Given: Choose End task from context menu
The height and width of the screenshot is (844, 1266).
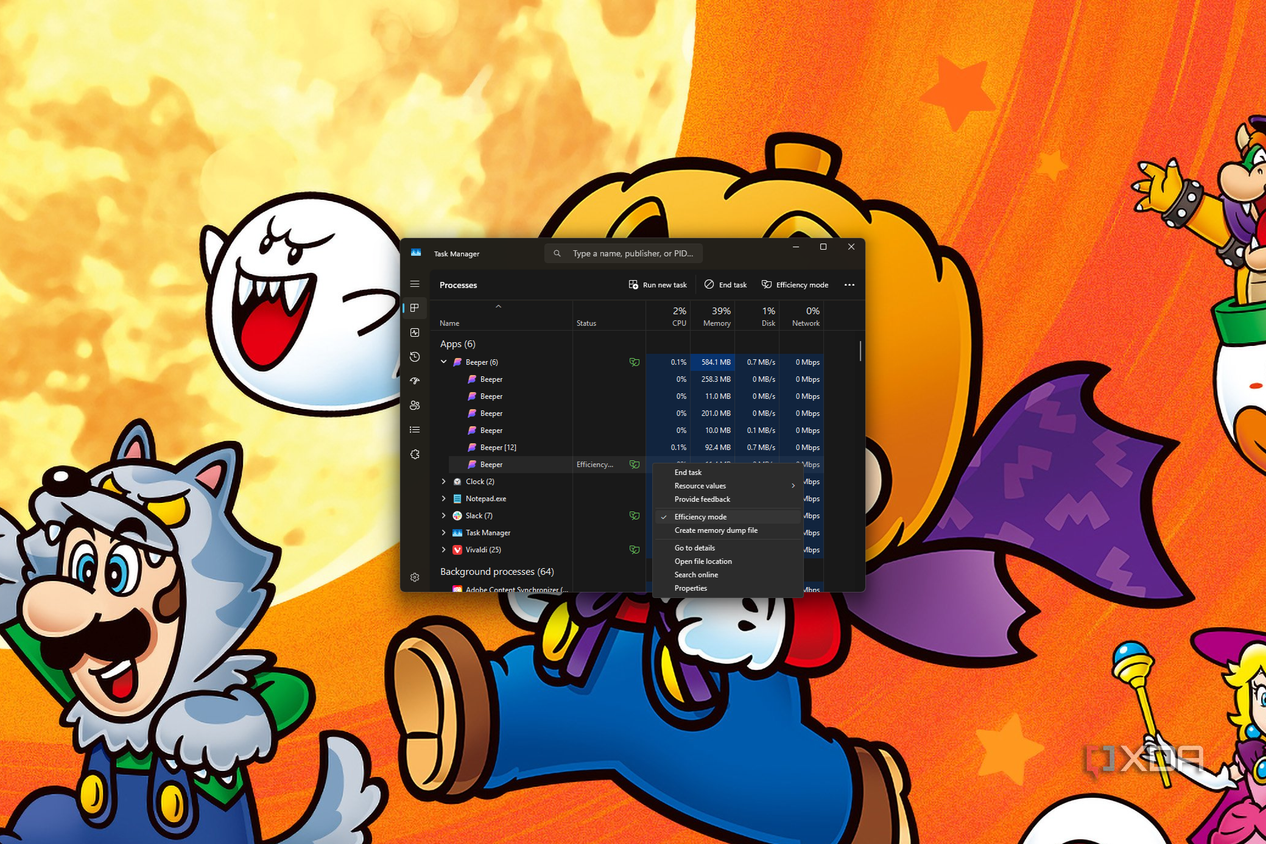Looking at the screenshot, I should [728, 472].
